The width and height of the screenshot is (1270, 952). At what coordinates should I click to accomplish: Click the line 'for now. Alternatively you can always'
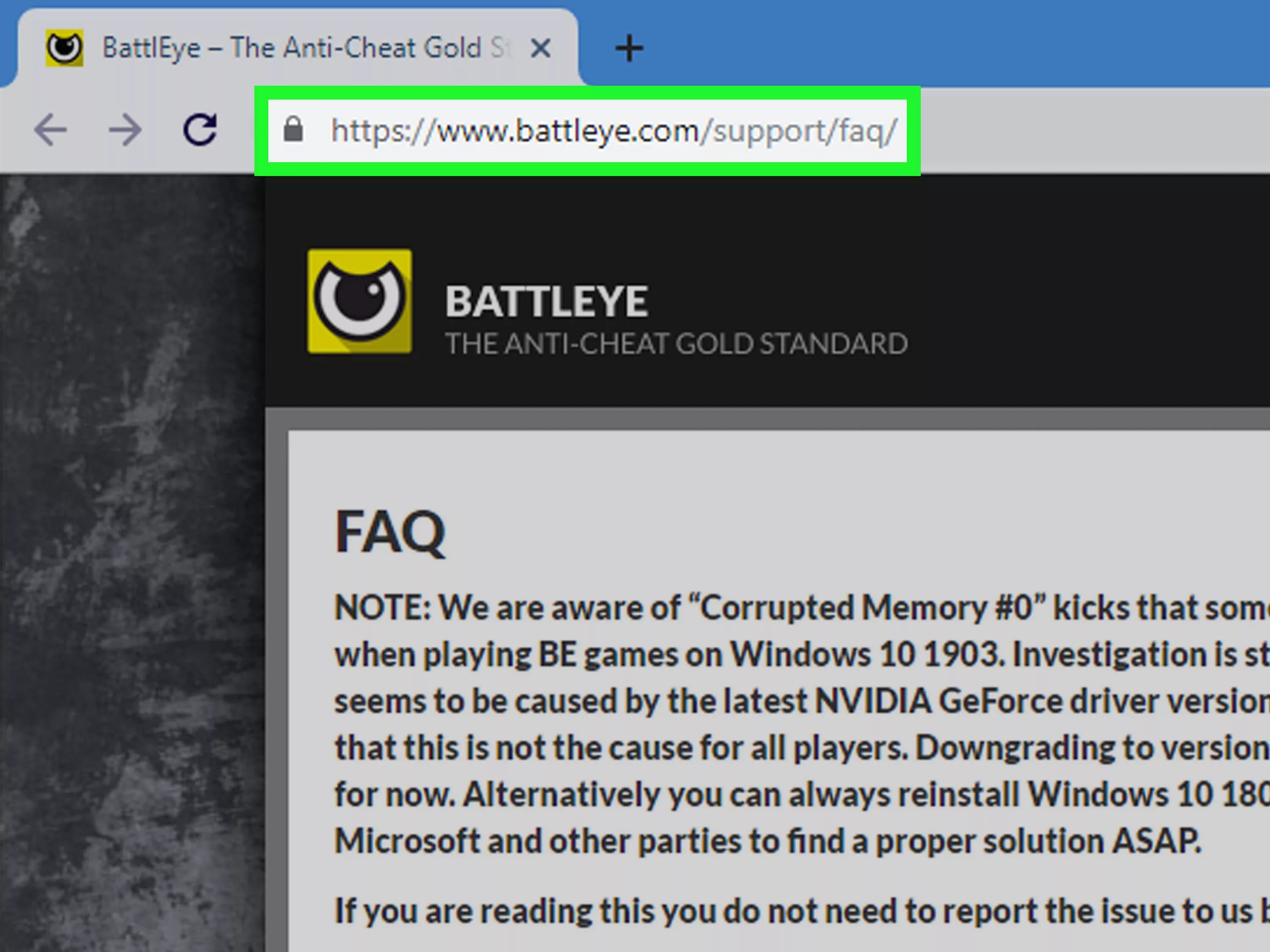(802, 795)
